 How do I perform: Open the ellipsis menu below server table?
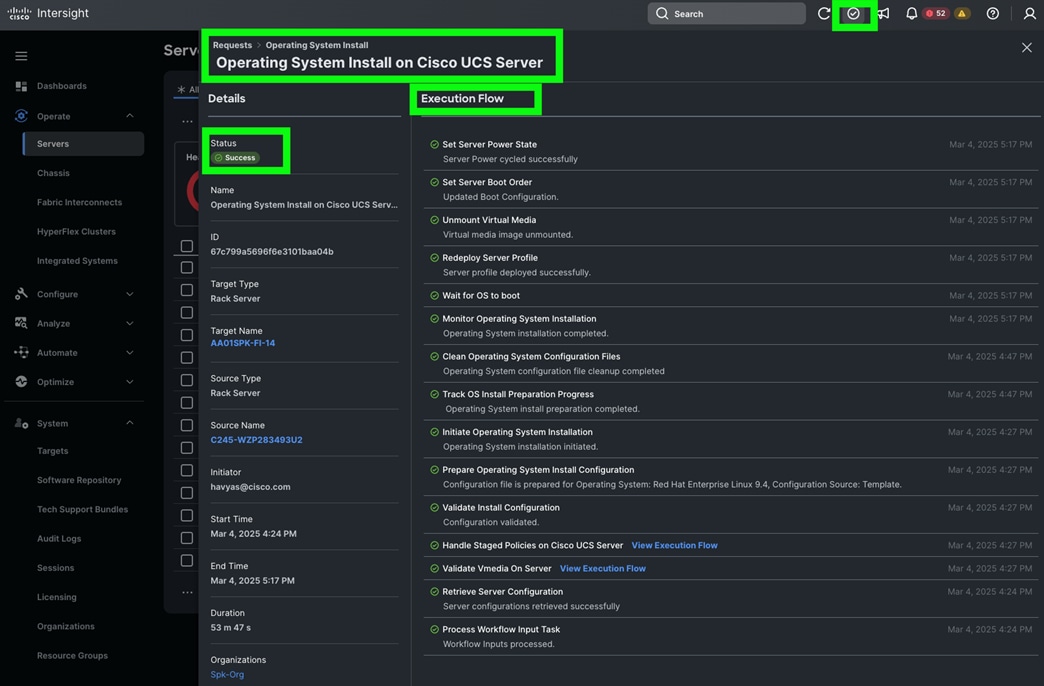point(187,592)
